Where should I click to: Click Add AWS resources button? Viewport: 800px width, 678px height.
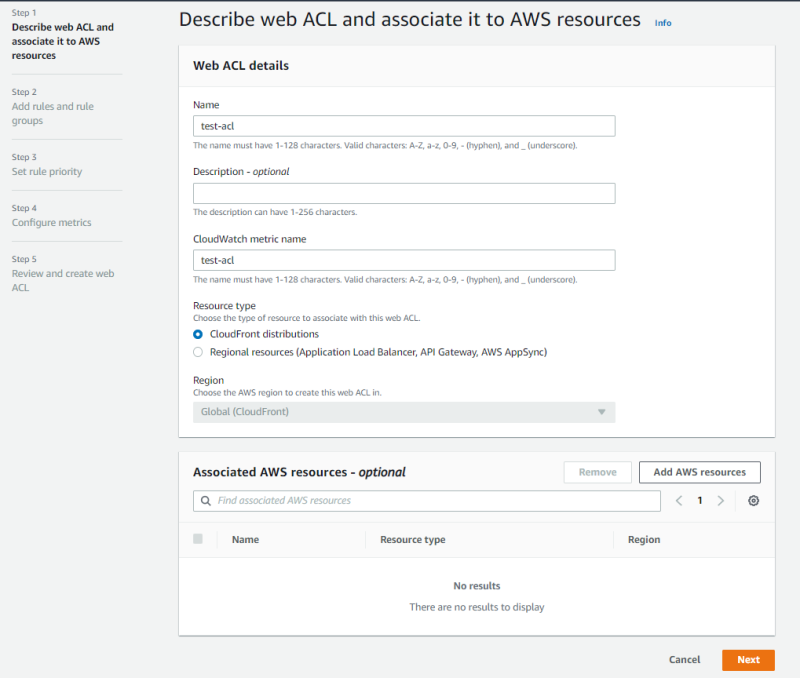[x=699, y=472]
